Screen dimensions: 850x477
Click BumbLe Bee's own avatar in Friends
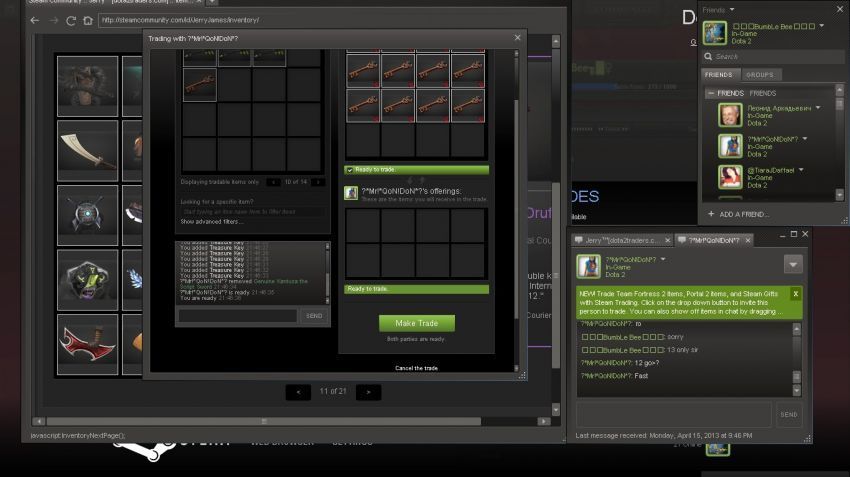(714, 33)
